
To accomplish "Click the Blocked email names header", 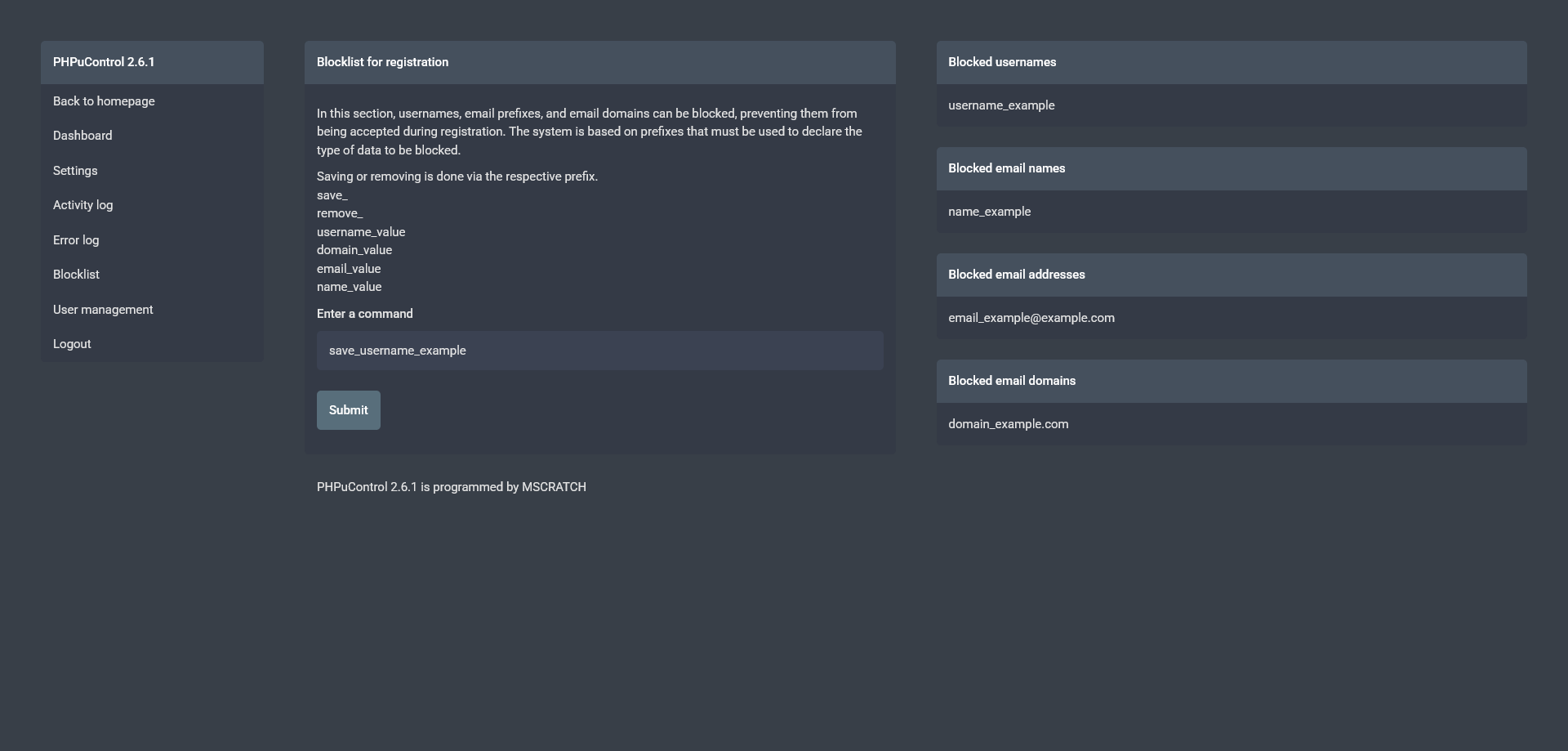I will click(x=1006, y=168).
